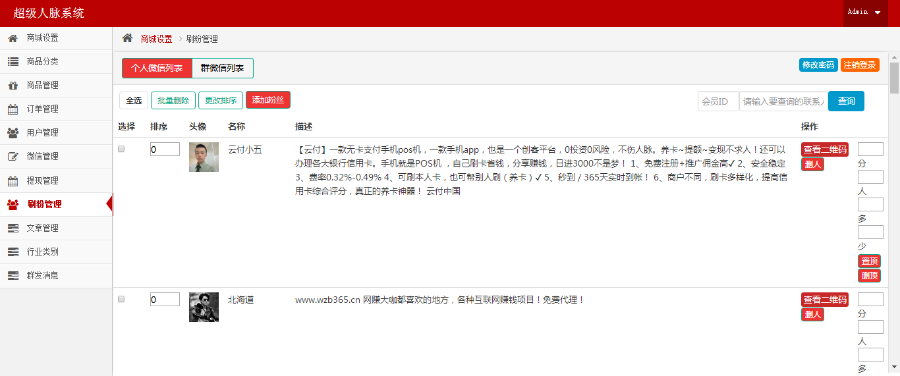Click the gift icon beside 商品管理
This screenshot has width=900, height=376.
13,86
